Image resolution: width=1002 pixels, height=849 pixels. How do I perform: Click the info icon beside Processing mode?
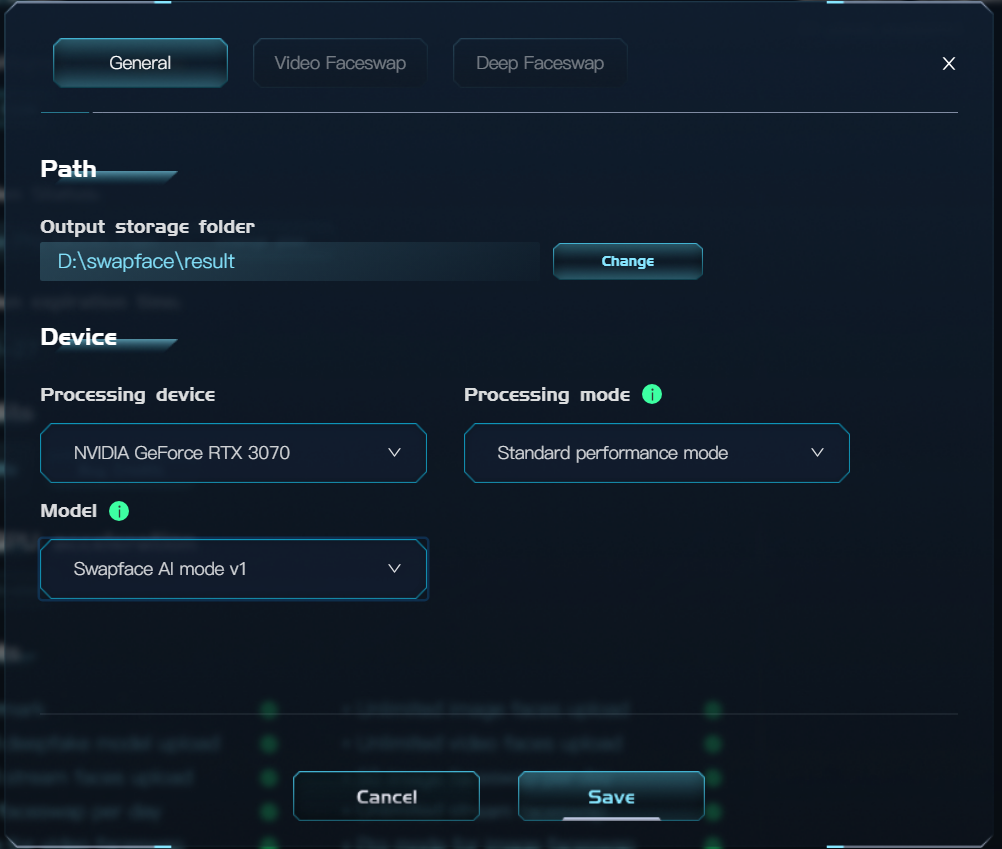[651, 394]
